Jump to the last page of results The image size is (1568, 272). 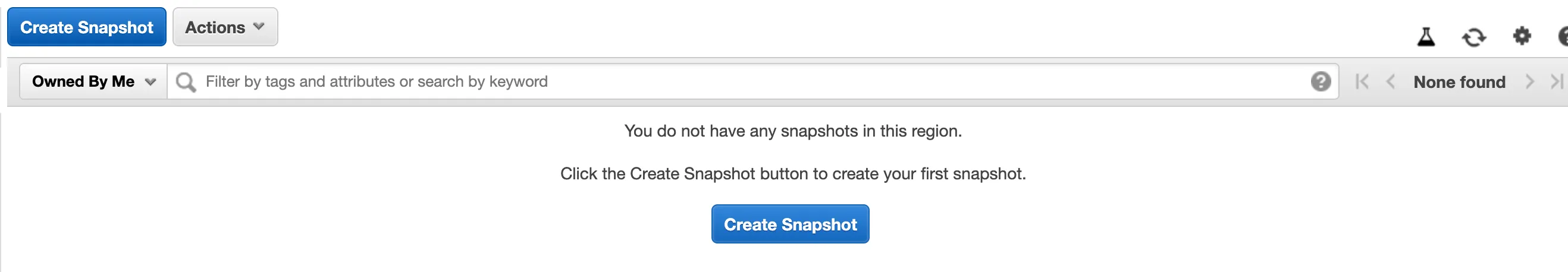click(x=1557, y=81)
